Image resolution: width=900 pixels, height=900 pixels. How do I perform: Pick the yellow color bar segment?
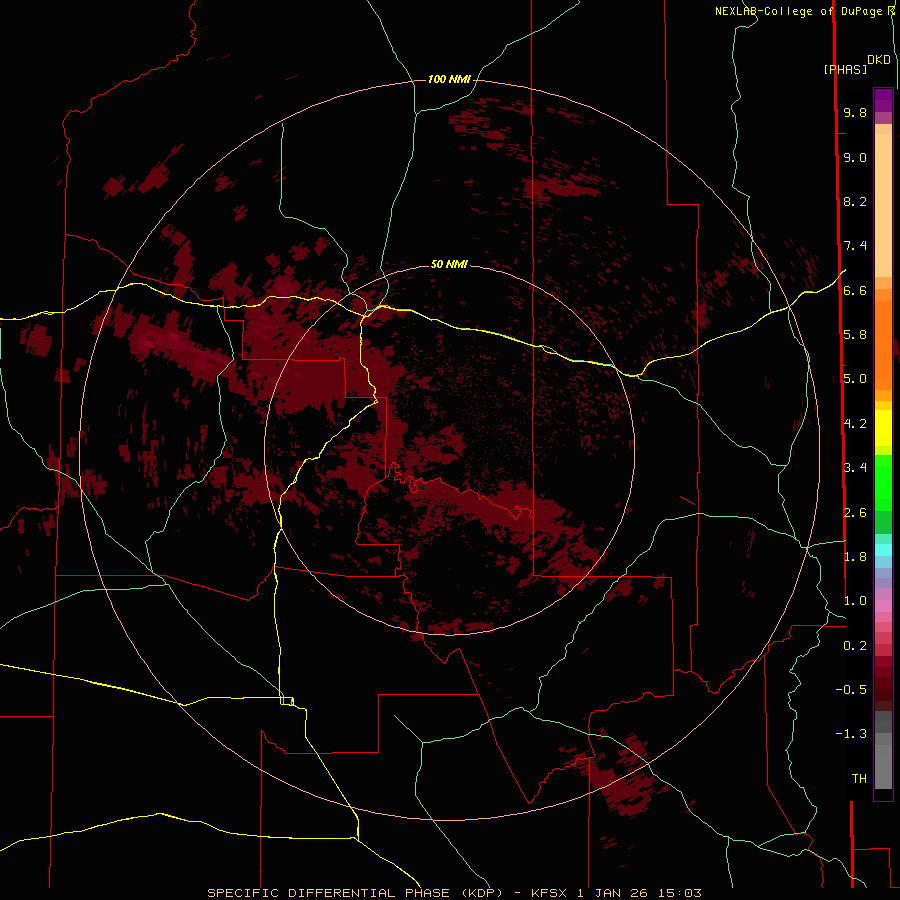coord(883,428)
